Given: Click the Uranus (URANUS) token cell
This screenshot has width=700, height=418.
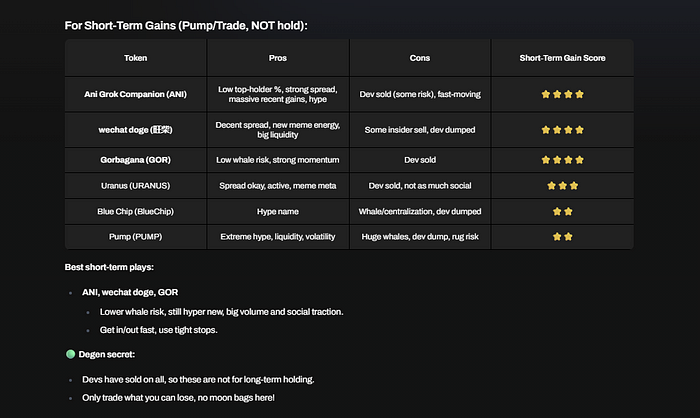Looking at the screenshot, I should (x=136, y=186).
